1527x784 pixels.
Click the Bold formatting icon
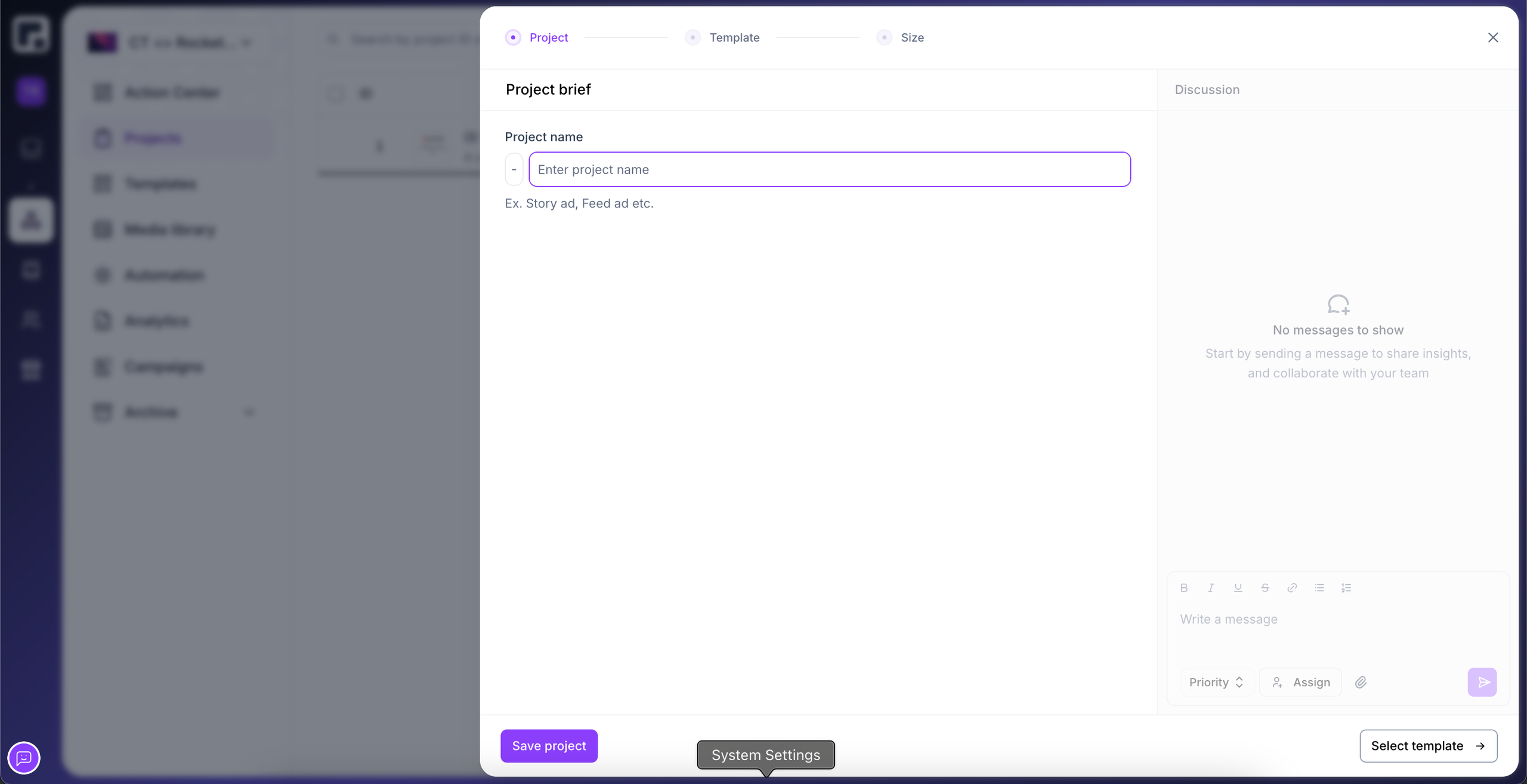point(1184,588)
